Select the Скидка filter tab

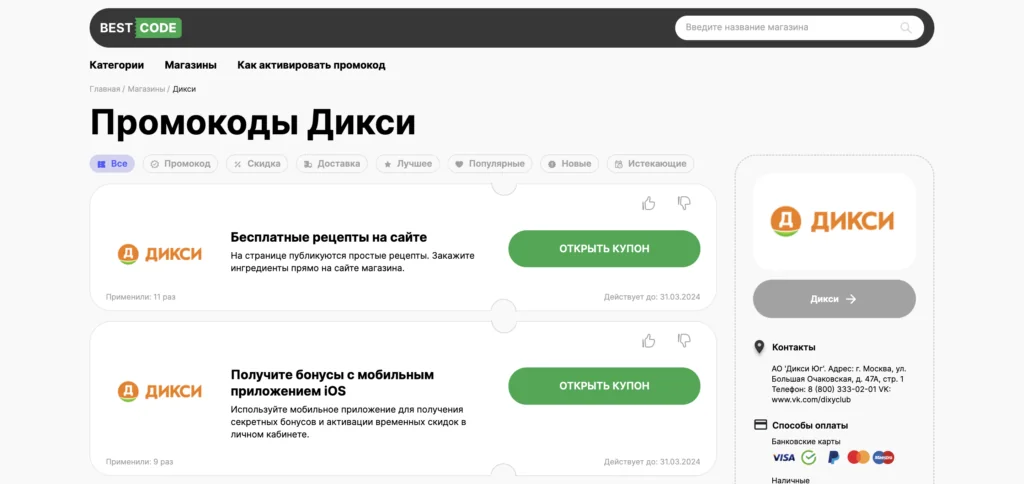[x=257, y=164]
